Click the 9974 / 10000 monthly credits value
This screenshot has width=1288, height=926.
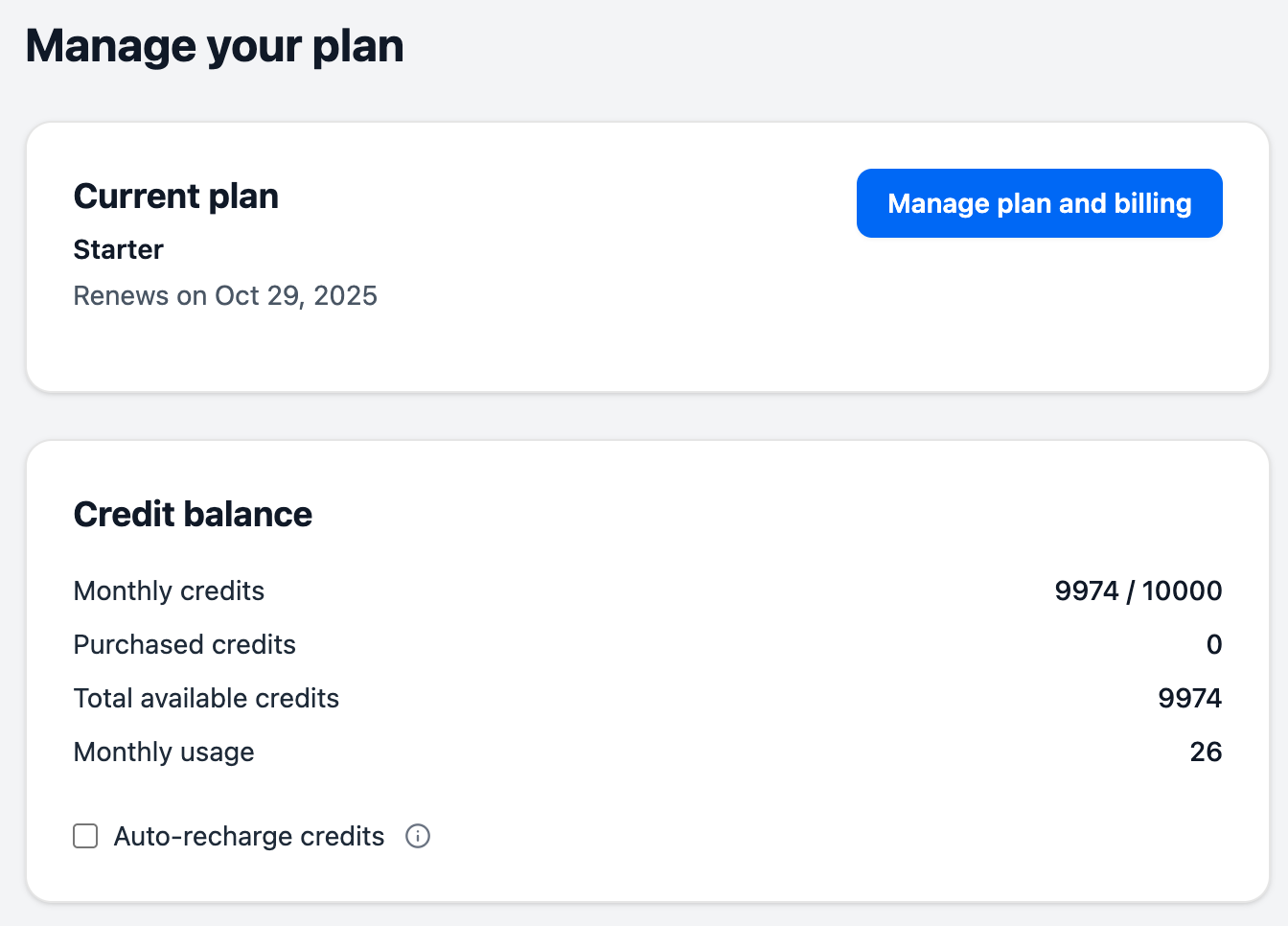(x=1138, y=591)
